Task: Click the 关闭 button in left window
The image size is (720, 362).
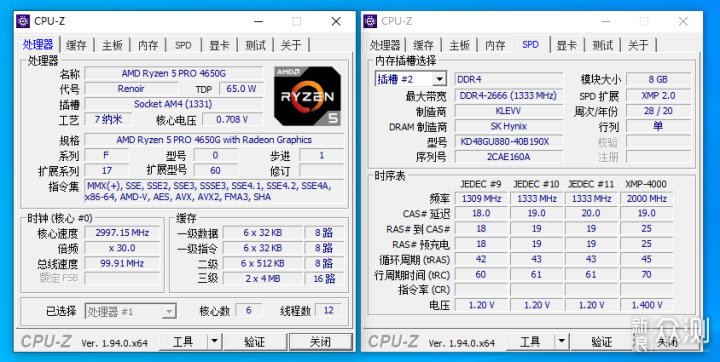Action: click(320, 342)
